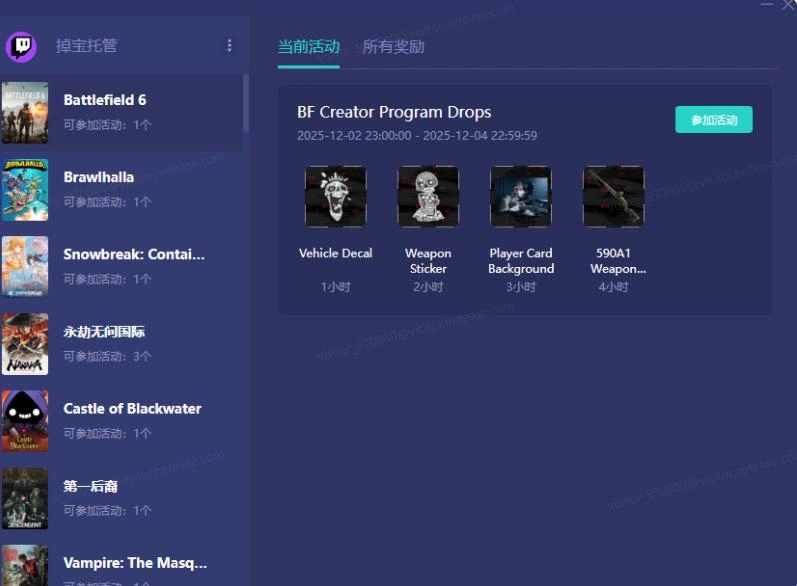Open the three-dot menu beside 掉宝托管
Image resolution: width=797 pixels, height=586 pixels.
[x=230, y=46]
